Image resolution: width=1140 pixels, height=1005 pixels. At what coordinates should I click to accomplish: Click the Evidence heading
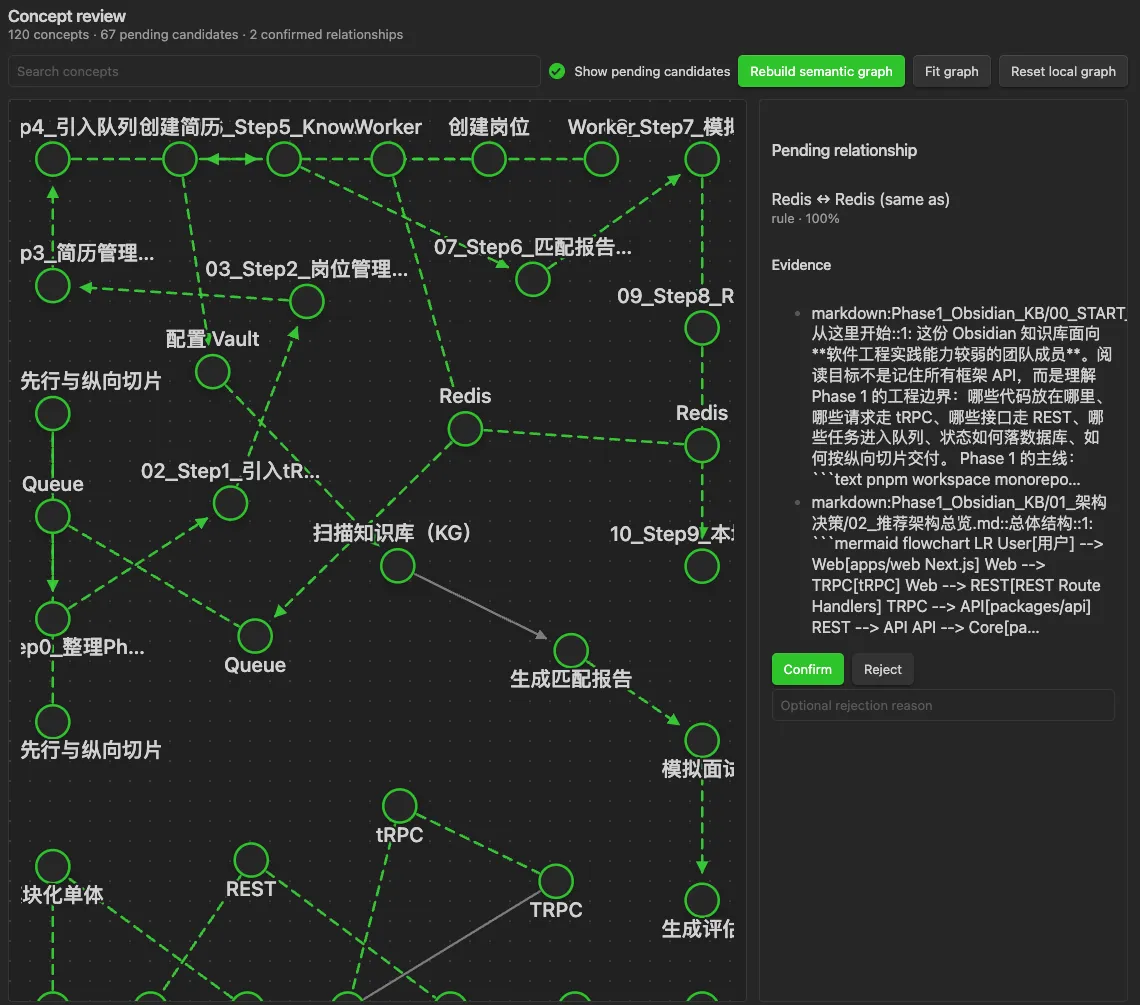(800, 265)
